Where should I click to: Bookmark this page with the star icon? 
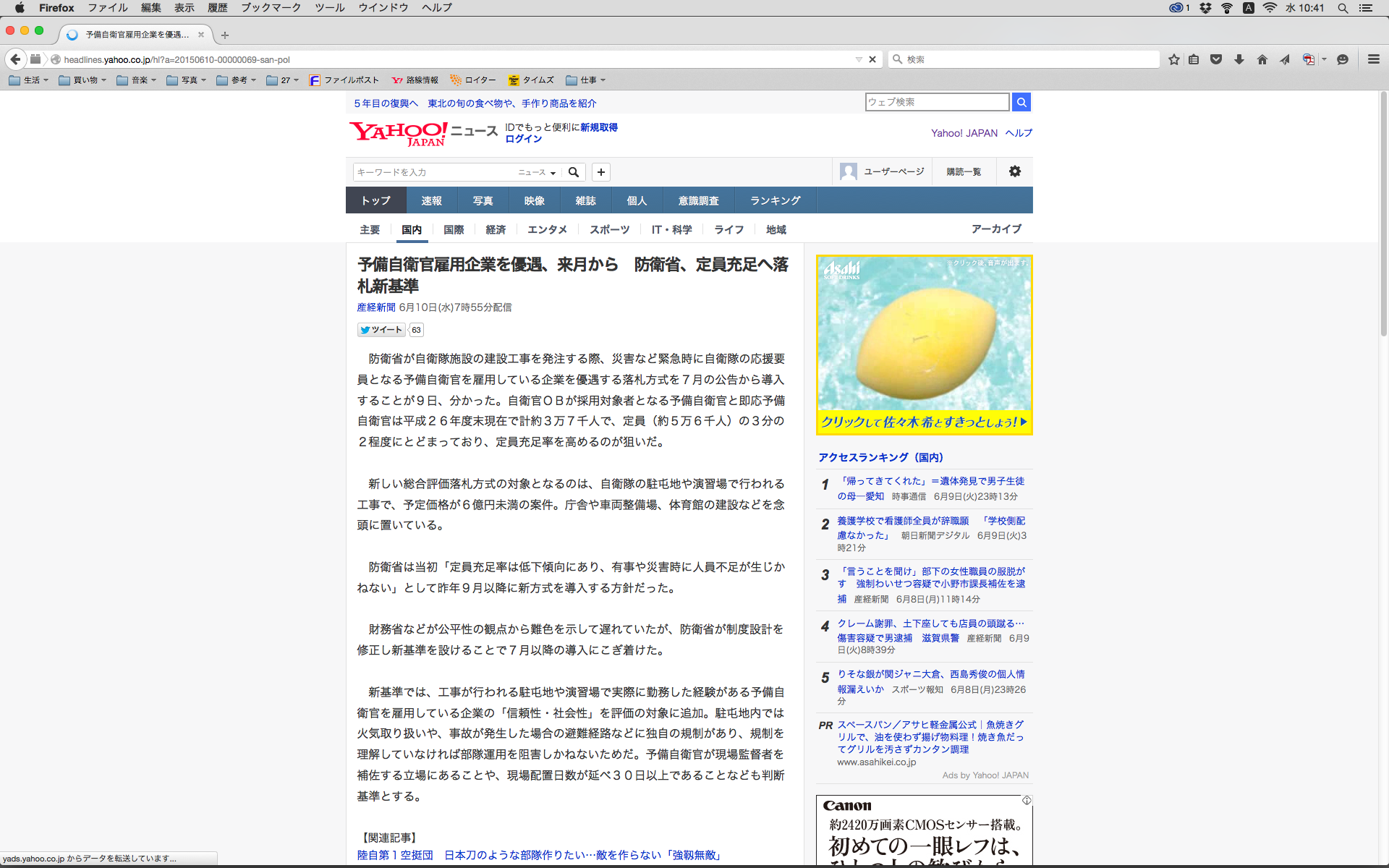click(1173, 59)
